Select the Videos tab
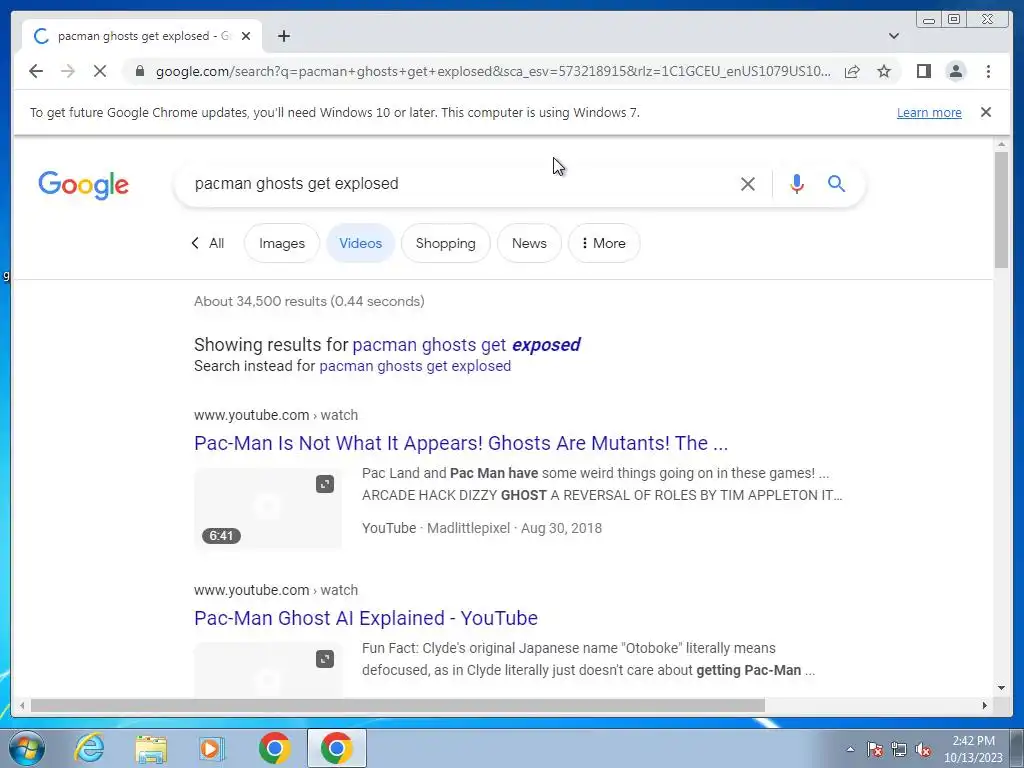The width and height of the screenshot is (1024, 768). pos(360,243)
